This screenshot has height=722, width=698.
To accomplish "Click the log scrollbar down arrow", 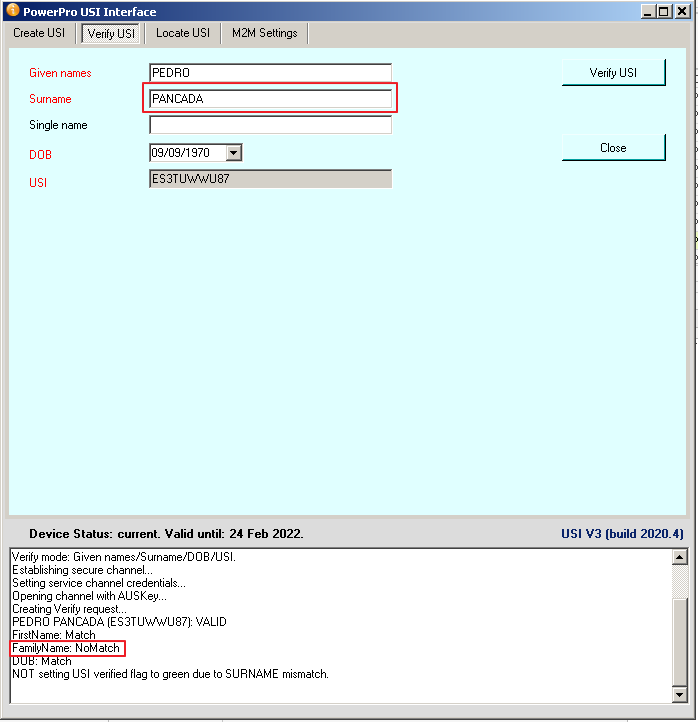I will tap(680, 694).
